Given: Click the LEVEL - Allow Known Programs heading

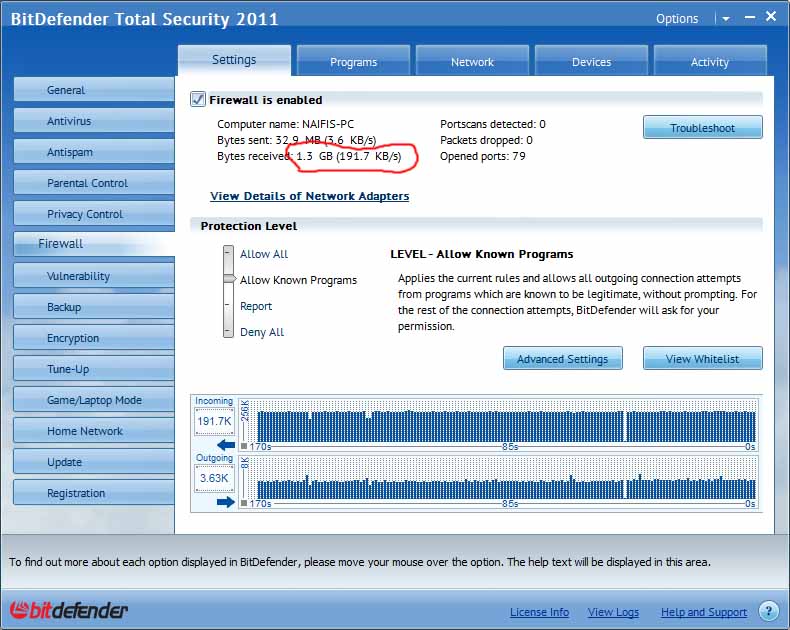Looking at the screenshot, I should (x=482, y=254).
